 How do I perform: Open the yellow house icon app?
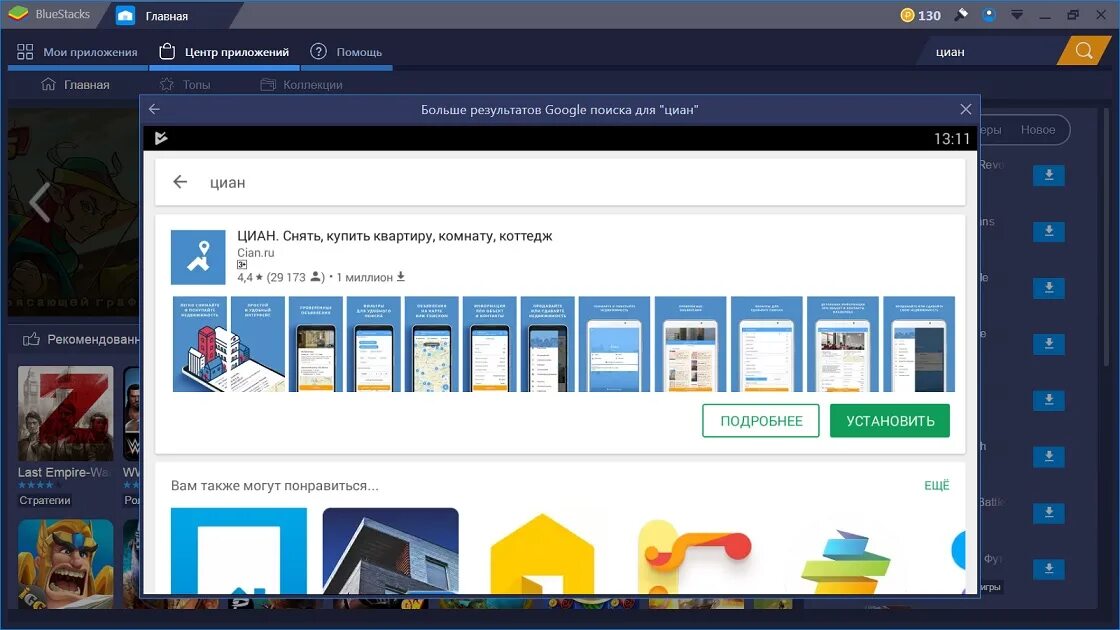542,553
